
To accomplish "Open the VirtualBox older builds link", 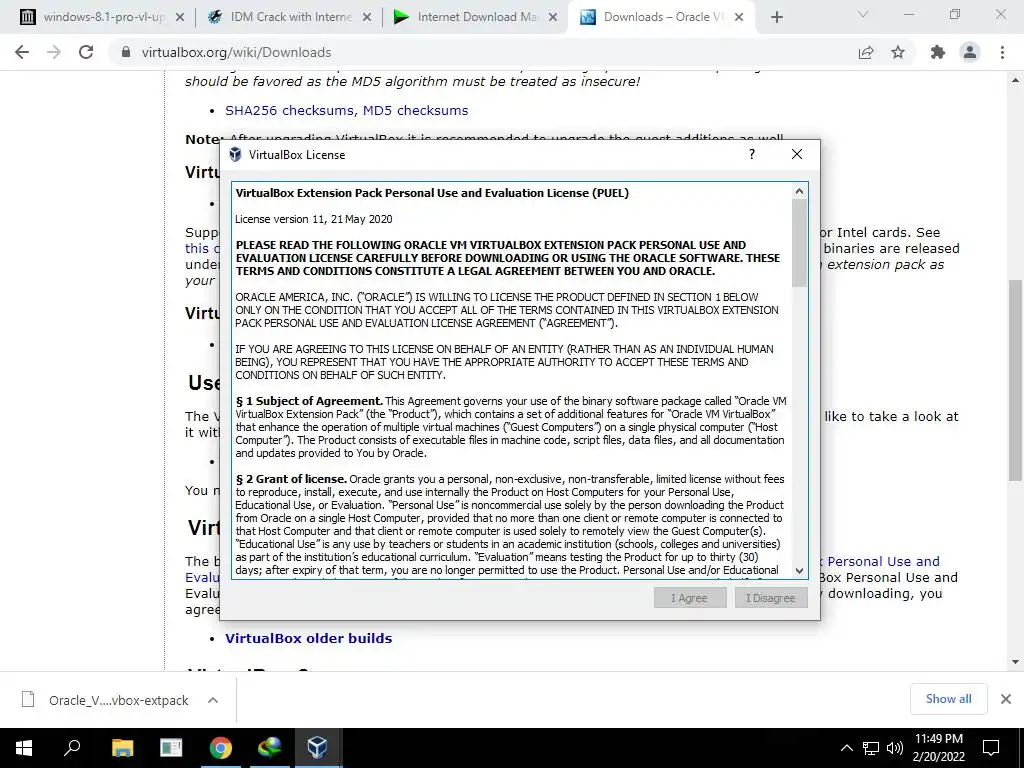I will tap(308, 638).
